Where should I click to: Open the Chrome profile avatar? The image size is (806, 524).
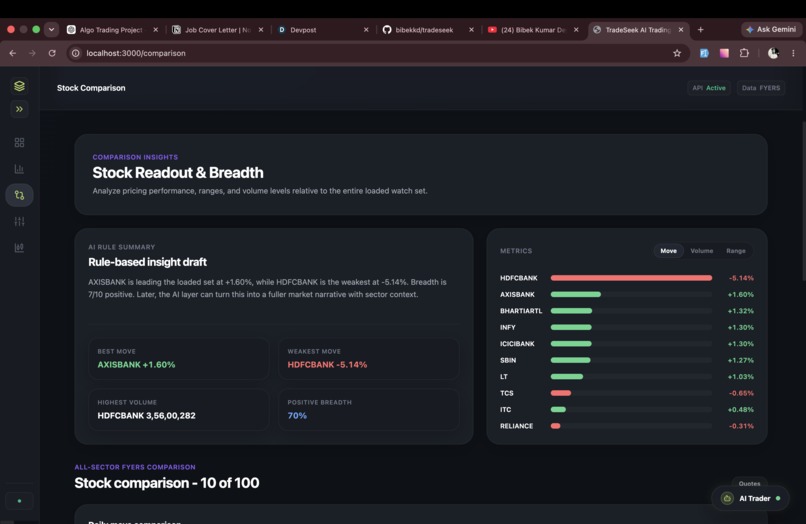click(x=773, y=53)
